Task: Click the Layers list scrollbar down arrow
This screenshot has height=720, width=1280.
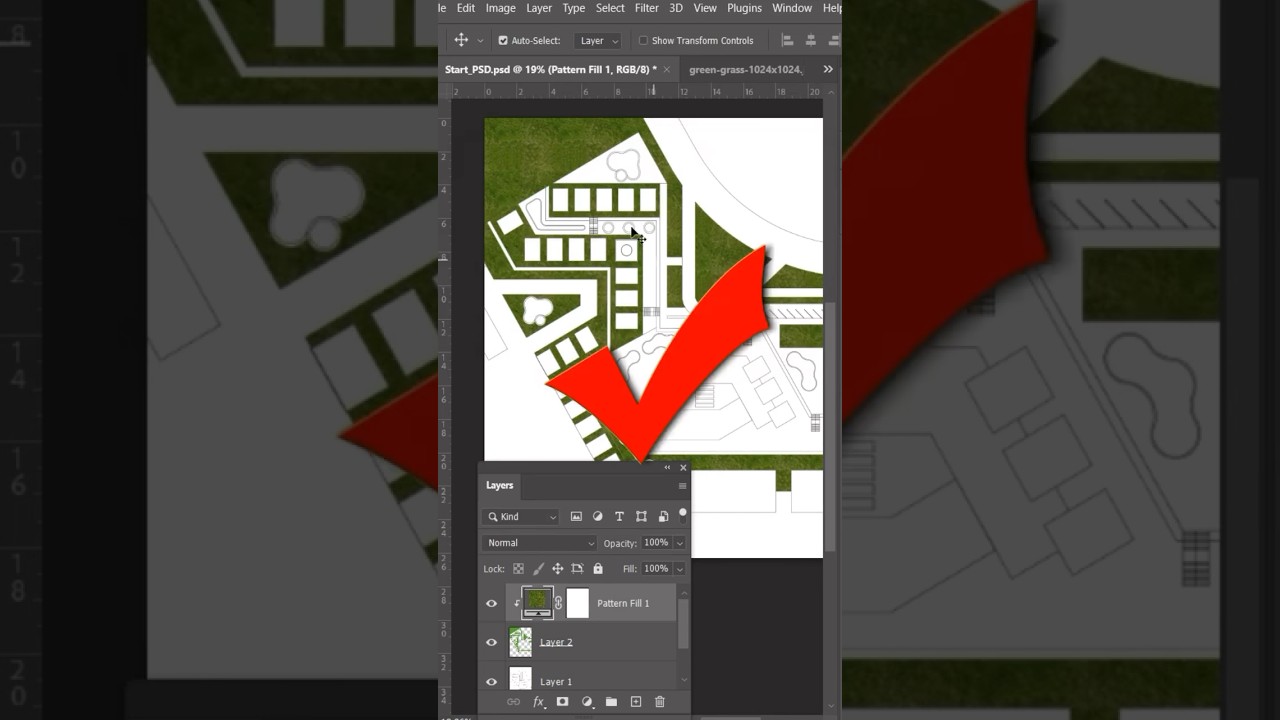Action: tap(684, 680)
